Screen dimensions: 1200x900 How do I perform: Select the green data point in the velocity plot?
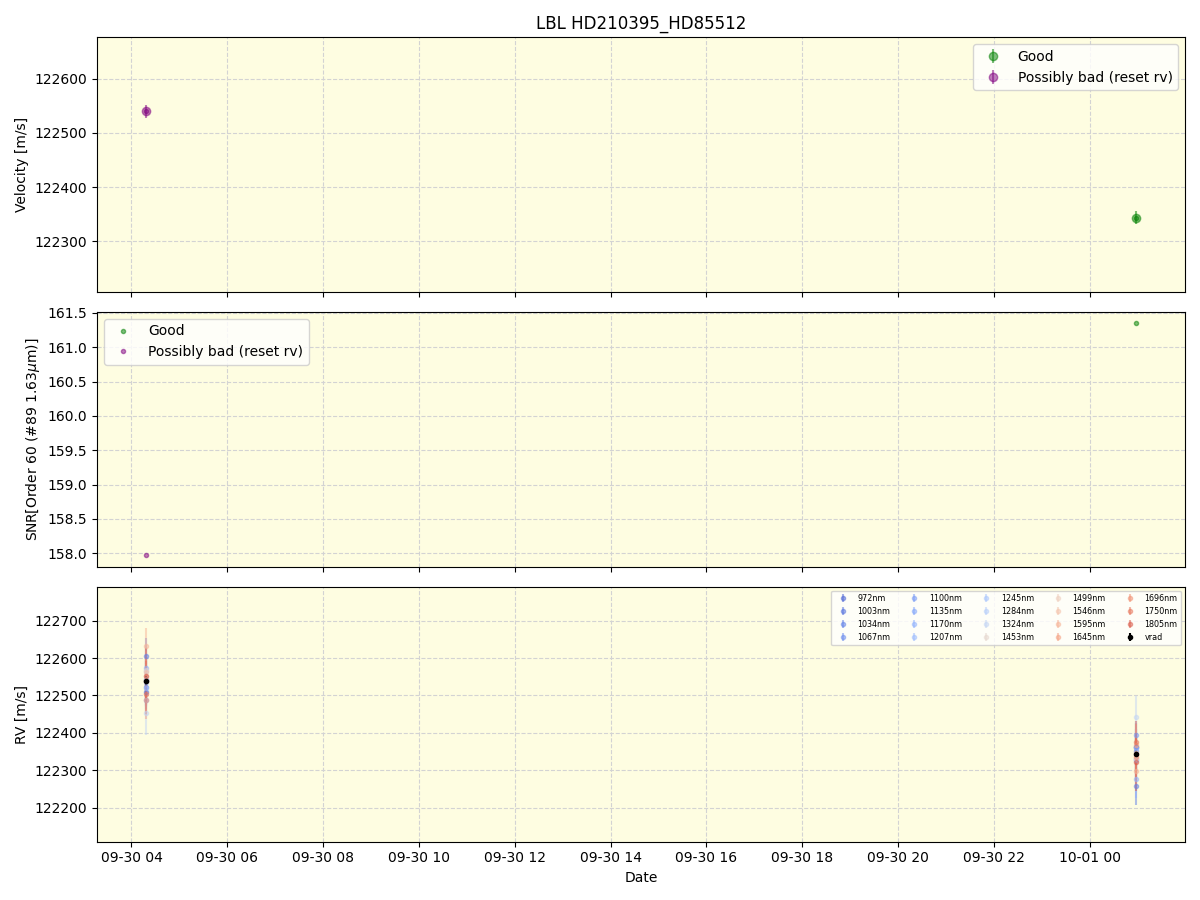coord(1136,218)
